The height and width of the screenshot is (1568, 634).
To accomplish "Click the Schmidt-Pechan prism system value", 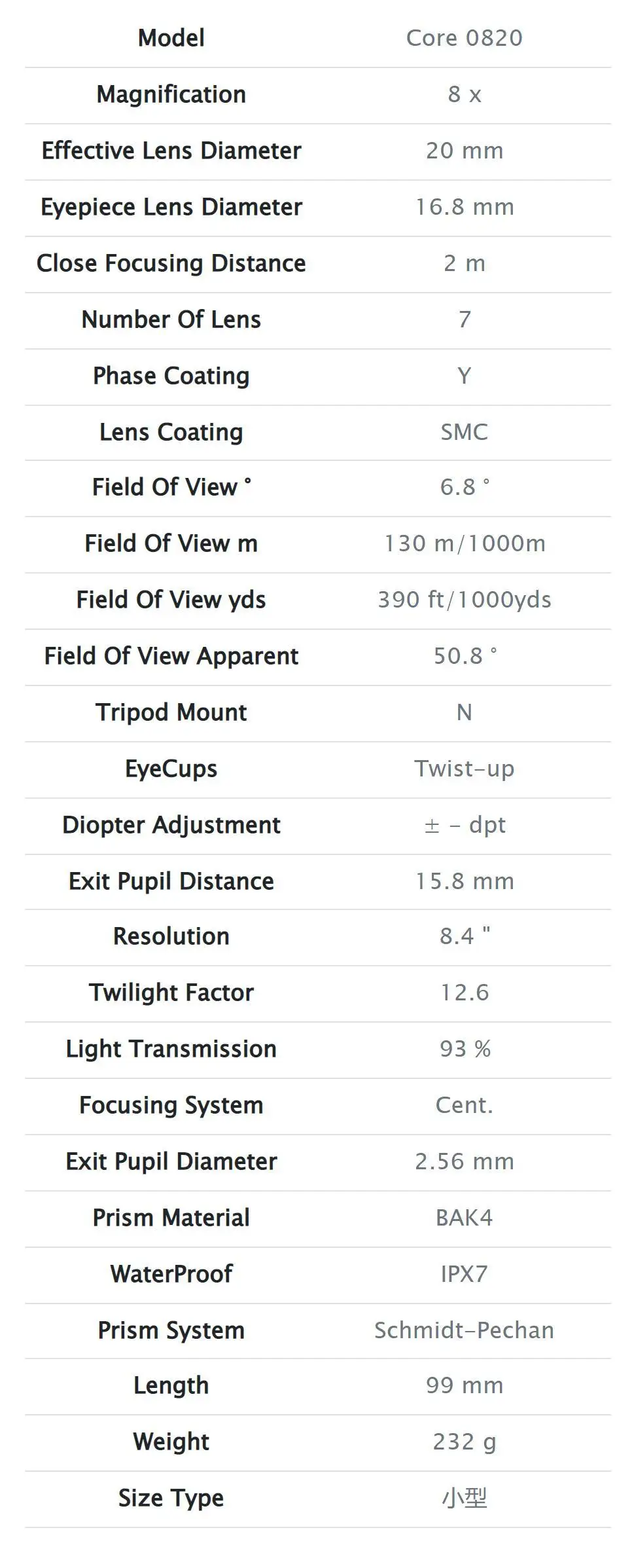I will coord(464,1330).
